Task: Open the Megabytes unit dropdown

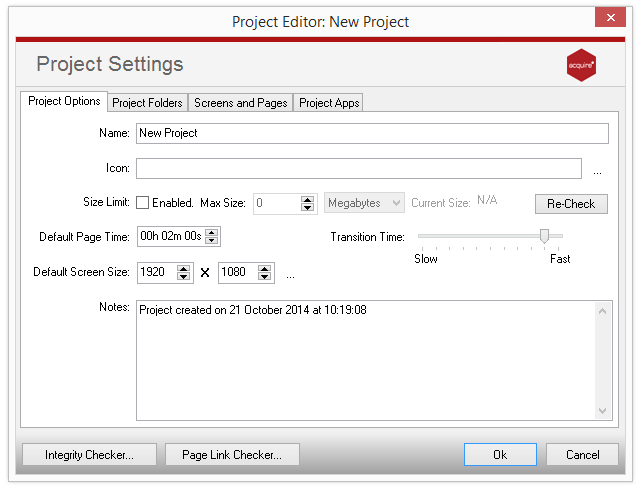Action: [x=364, y=203]
